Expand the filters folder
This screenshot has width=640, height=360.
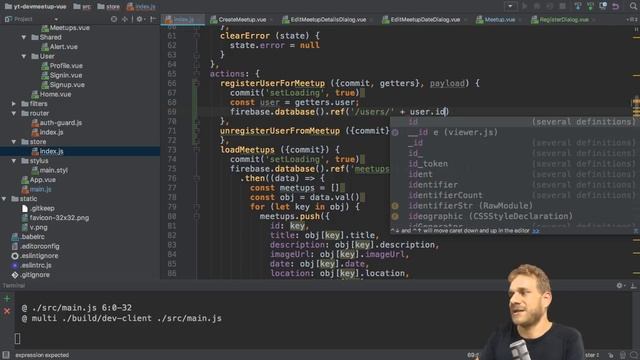(14, 104)
